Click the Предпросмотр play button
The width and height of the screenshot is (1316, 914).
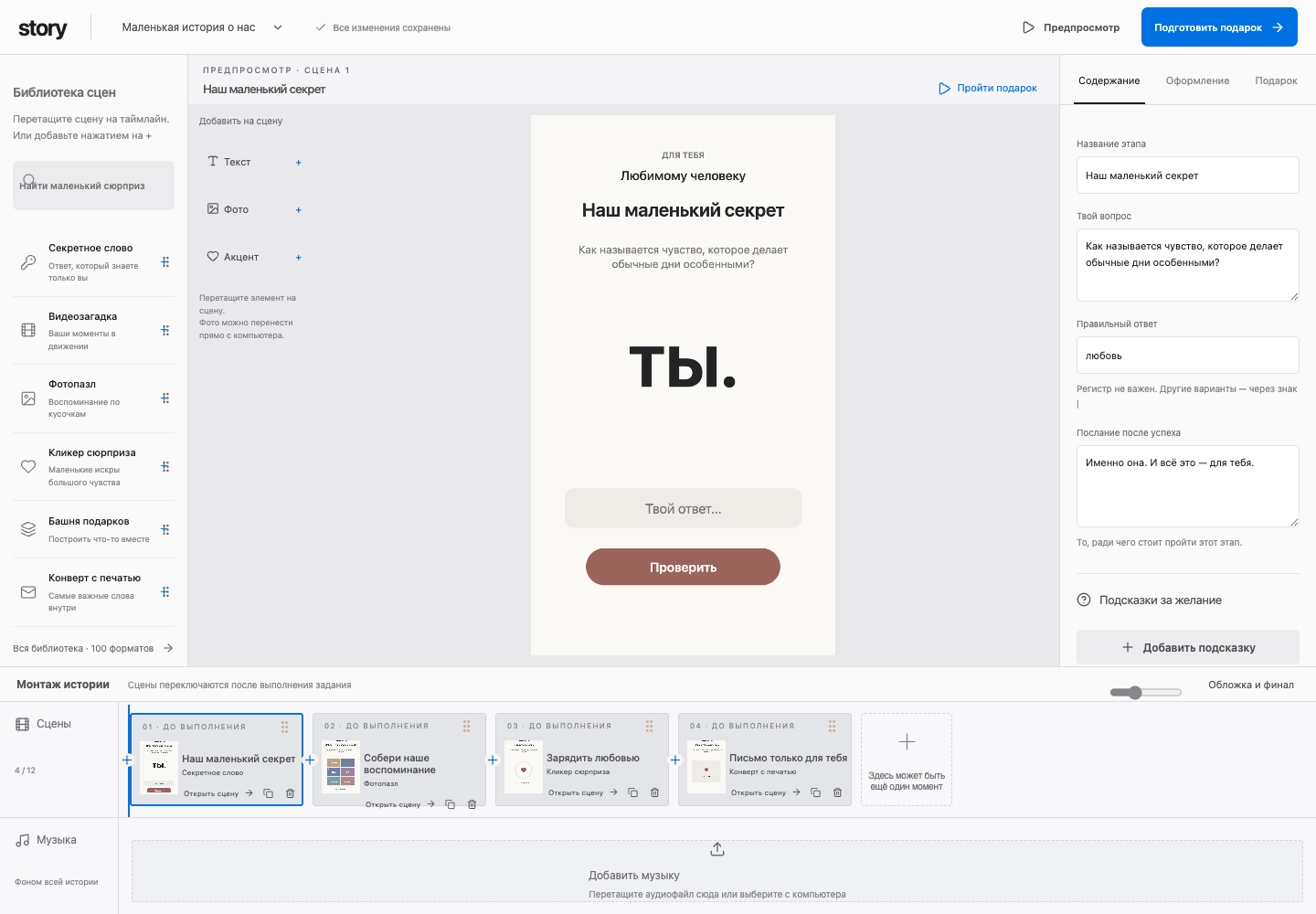coord(1071,27)
